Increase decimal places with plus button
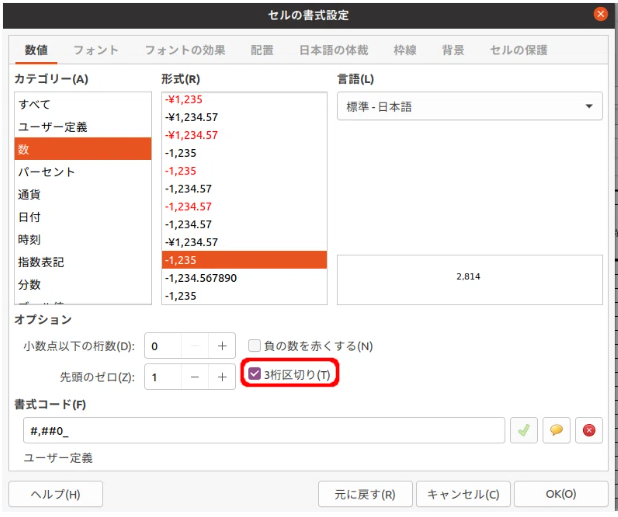 coord(223,346)
